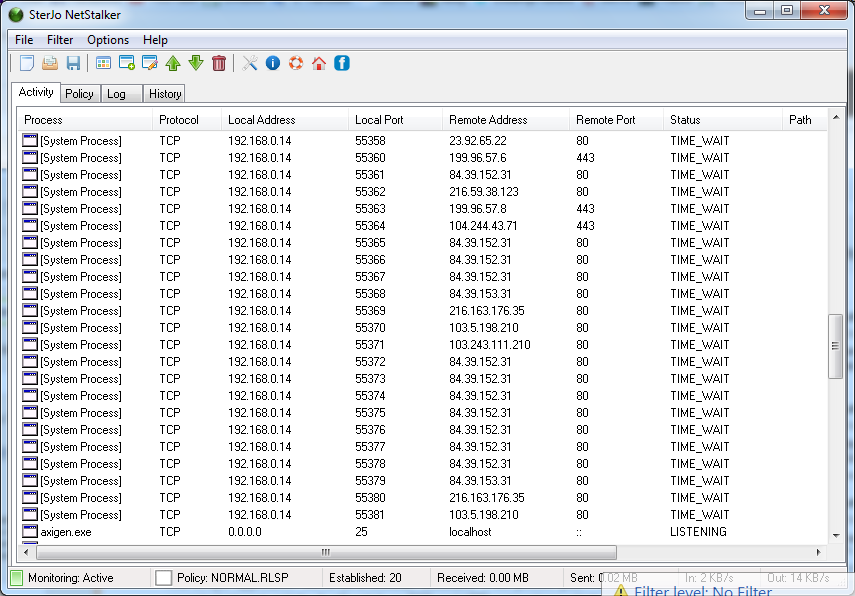Open the Help menu
Viewport: 855px width, 596px height.
(155, 40)
